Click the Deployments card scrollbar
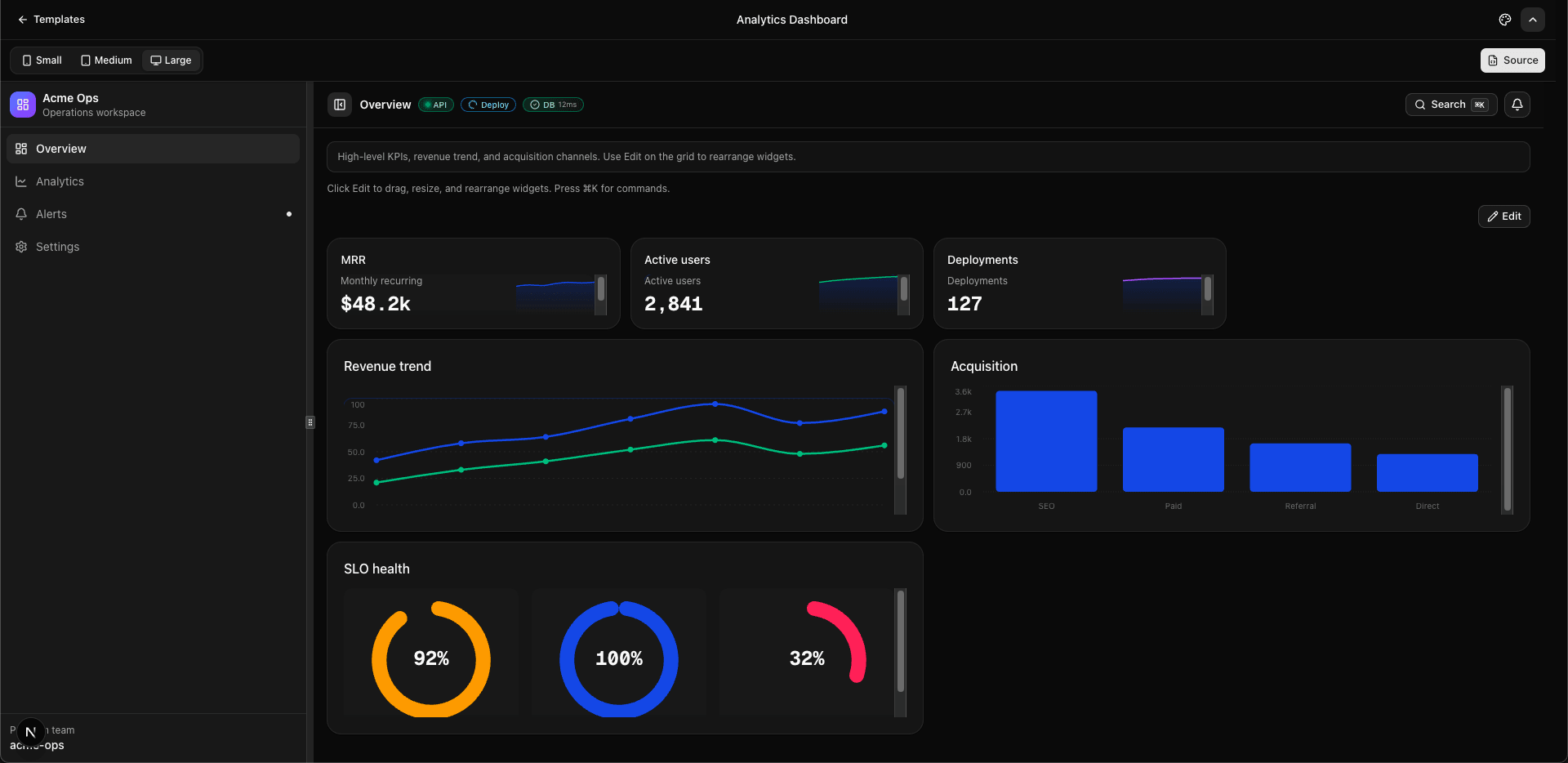The image size is (1568, 763). 1208,295
